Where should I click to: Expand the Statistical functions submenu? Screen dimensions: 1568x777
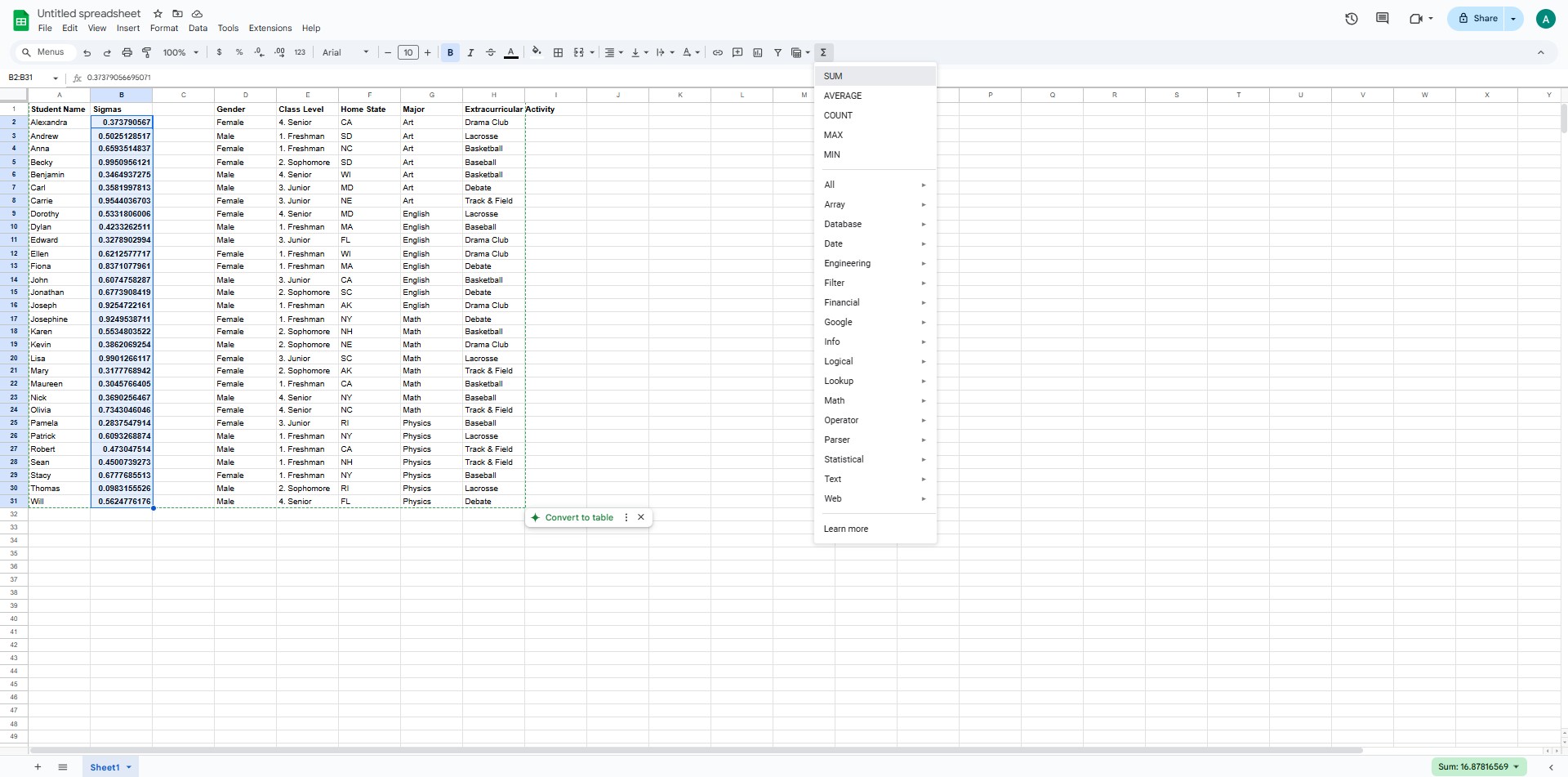(x=875, y=459)
